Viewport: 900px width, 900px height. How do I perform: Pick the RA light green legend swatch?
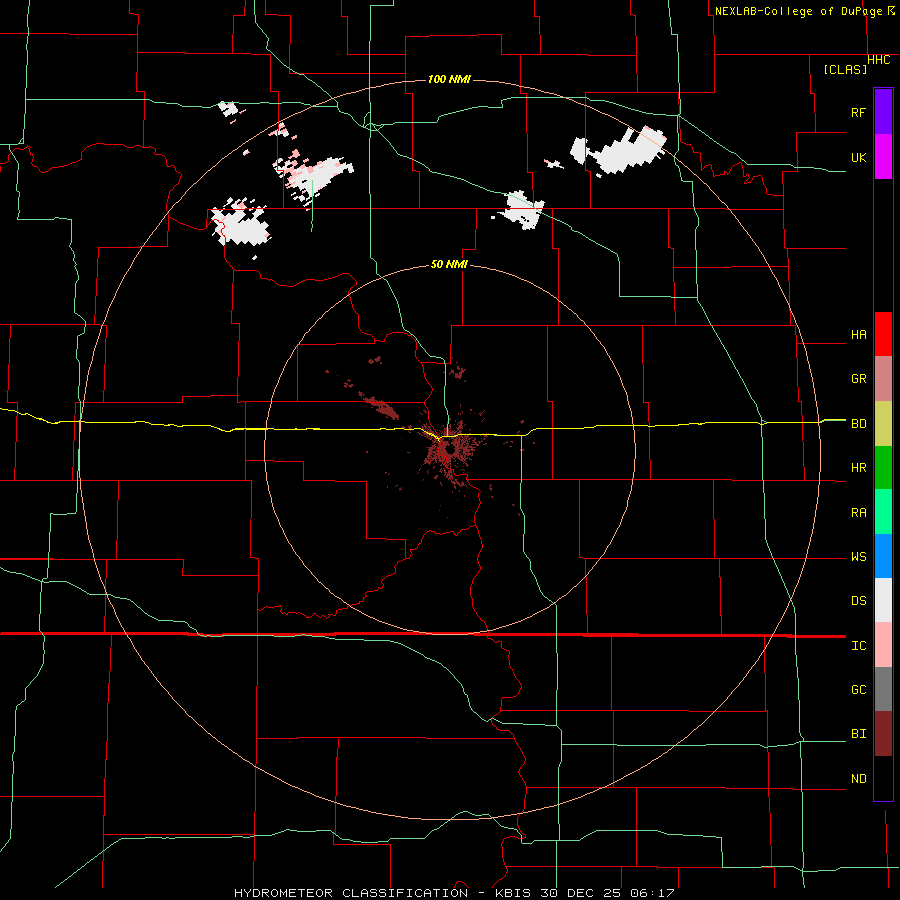[883, 512]
